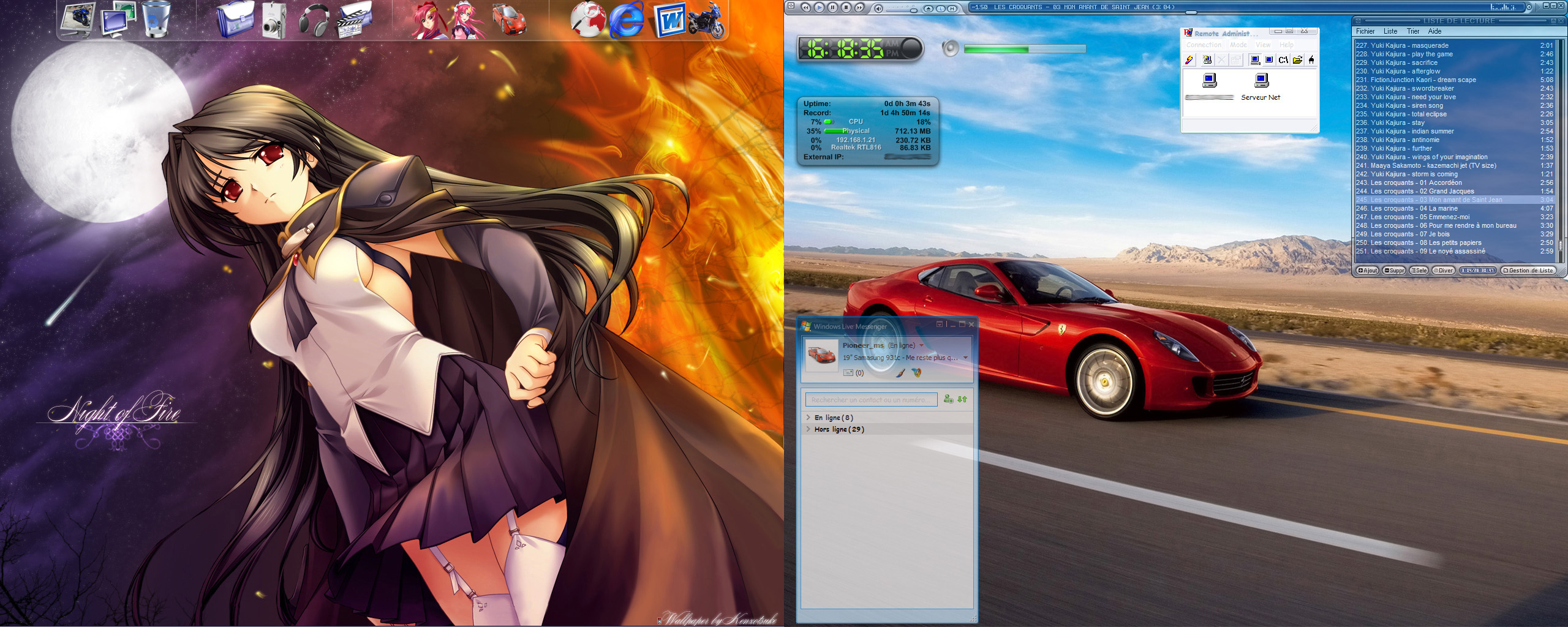Open the Fichier menu in playlist window
Viewport: 1568px width, 627px height.
(x=1365, y=31)
